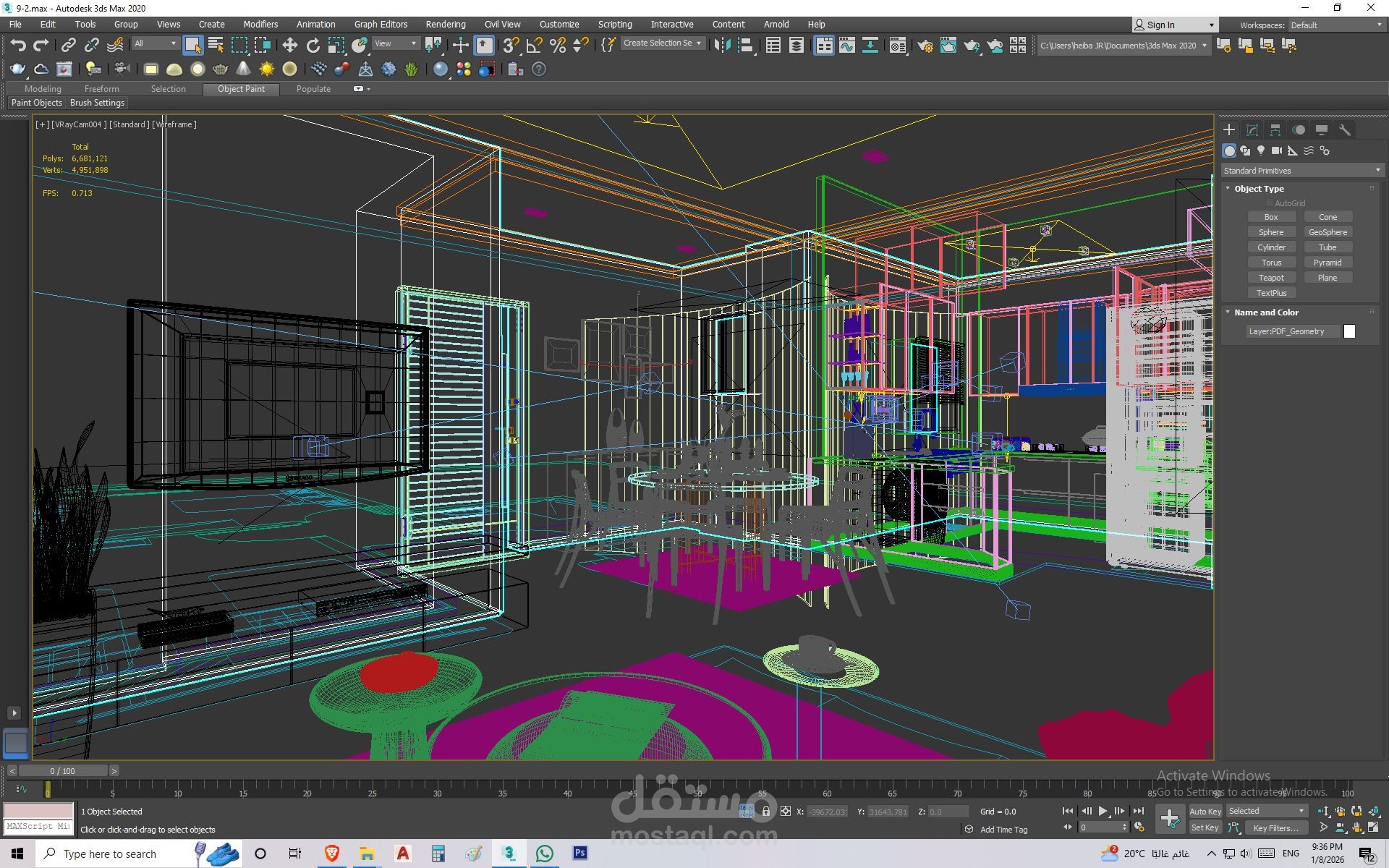Enable Auto Key animation mode
This screenshot has width=1389, height=868.
point(1205,812)
